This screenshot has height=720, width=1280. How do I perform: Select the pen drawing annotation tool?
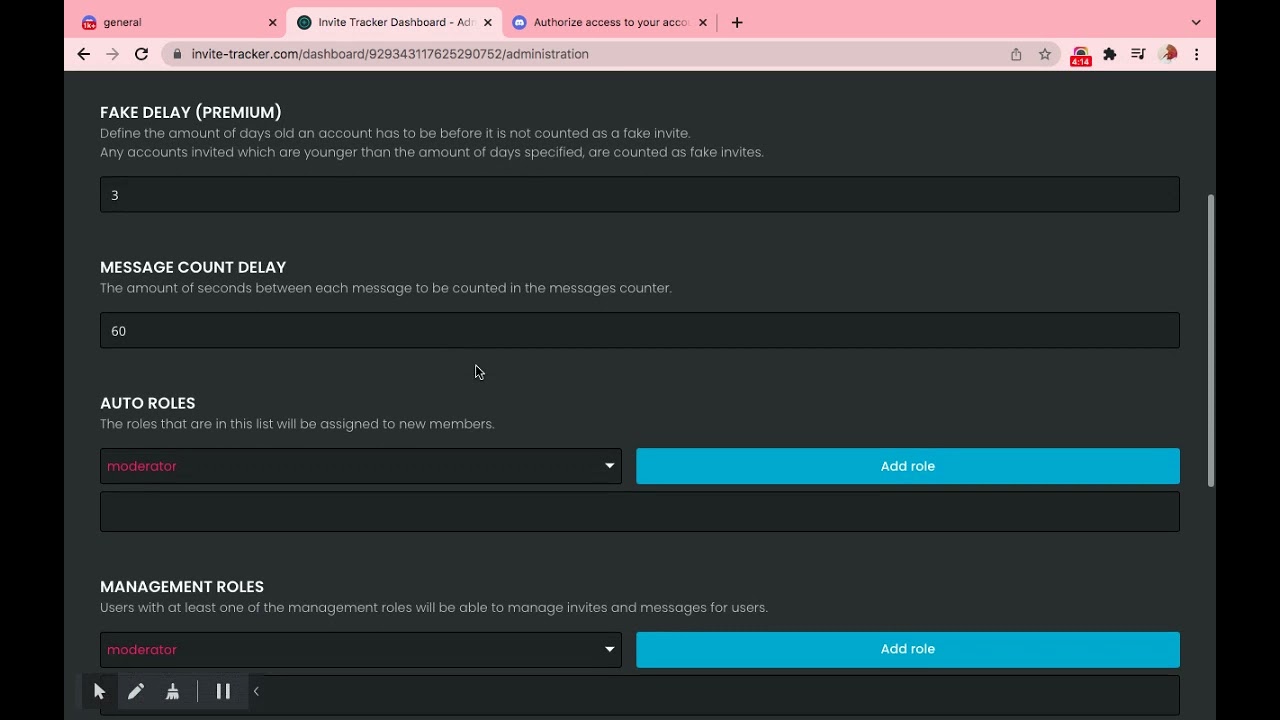click(x=136, y=691)
